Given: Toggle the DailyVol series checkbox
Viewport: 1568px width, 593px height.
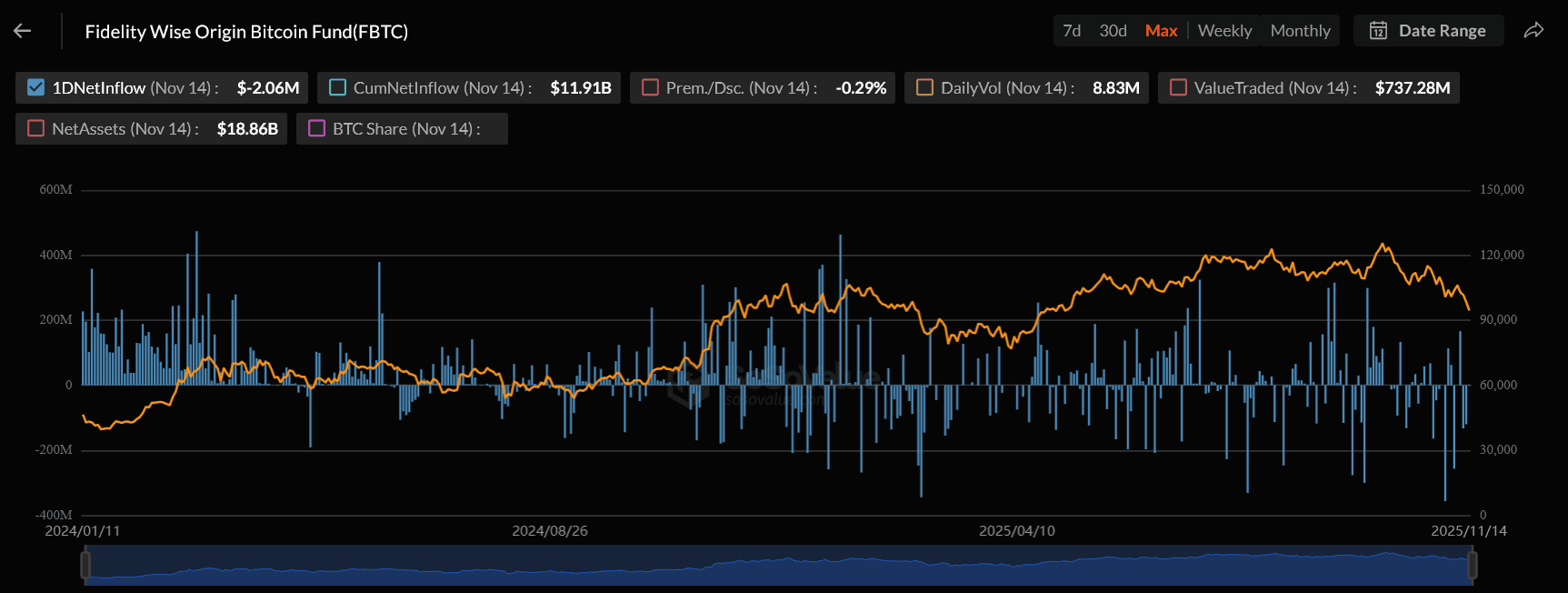Looking at the screenshot, I should [924, 88].
